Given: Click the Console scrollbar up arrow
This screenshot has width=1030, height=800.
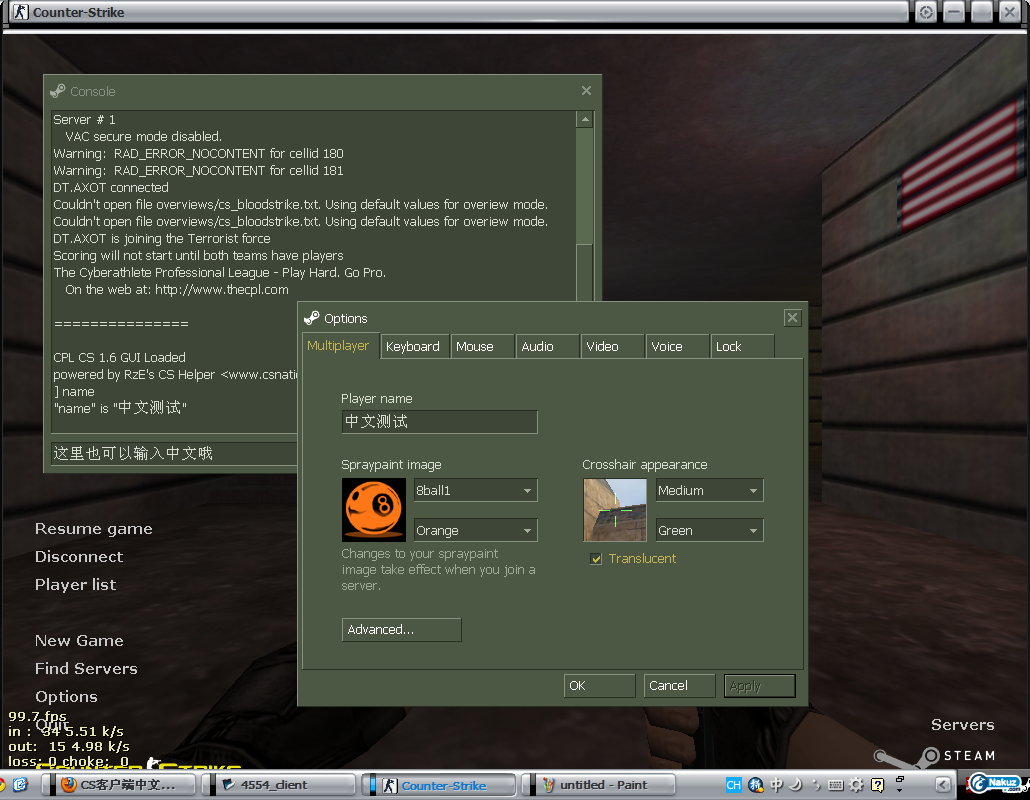Looking at the screenshot, I should coord(585,120).
